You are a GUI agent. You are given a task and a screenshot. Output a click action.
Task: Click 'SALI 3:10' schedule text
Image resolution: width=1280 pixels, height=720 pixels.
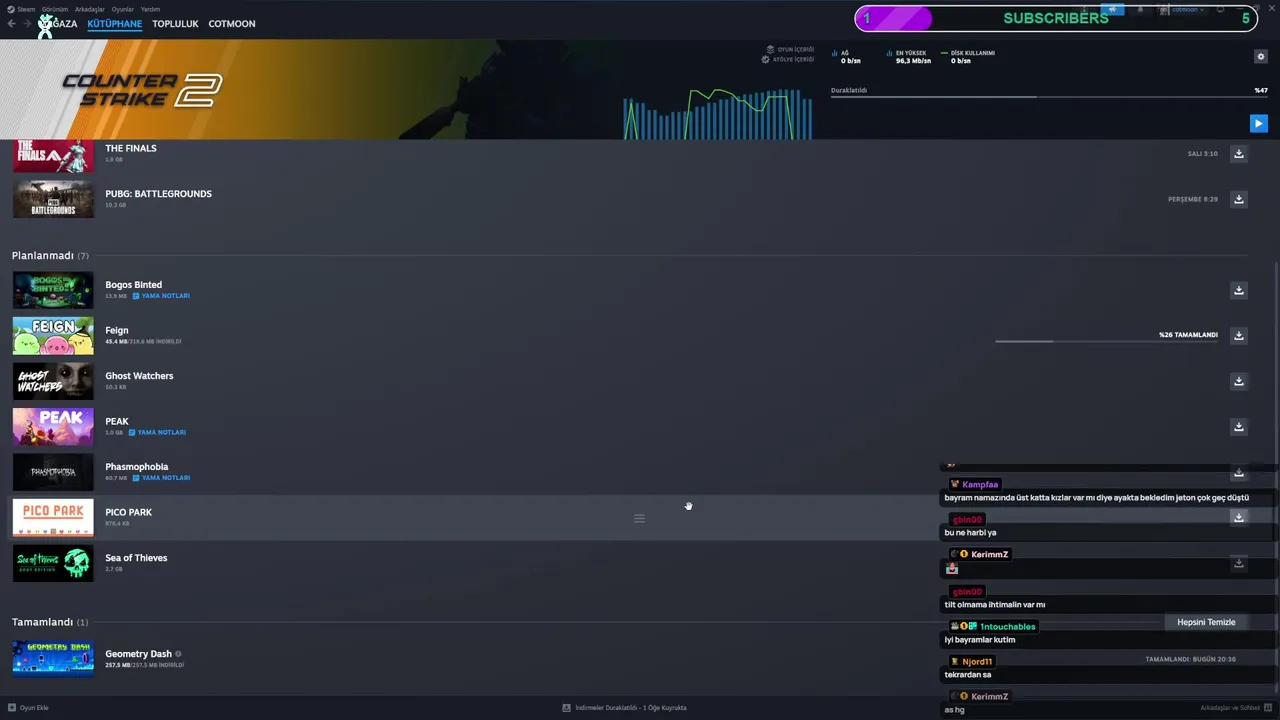click(x=1202, y=154)
